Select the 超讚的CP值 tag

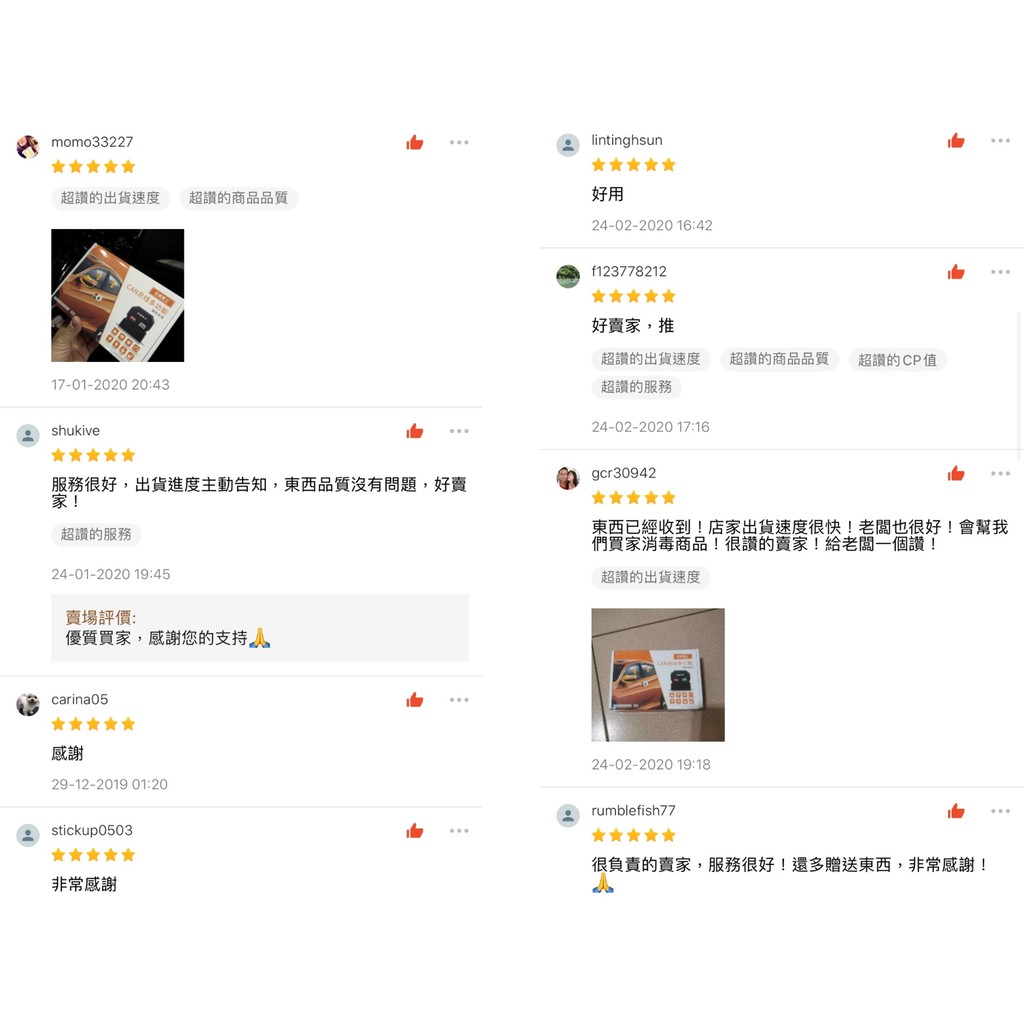(x=897, y=360)
